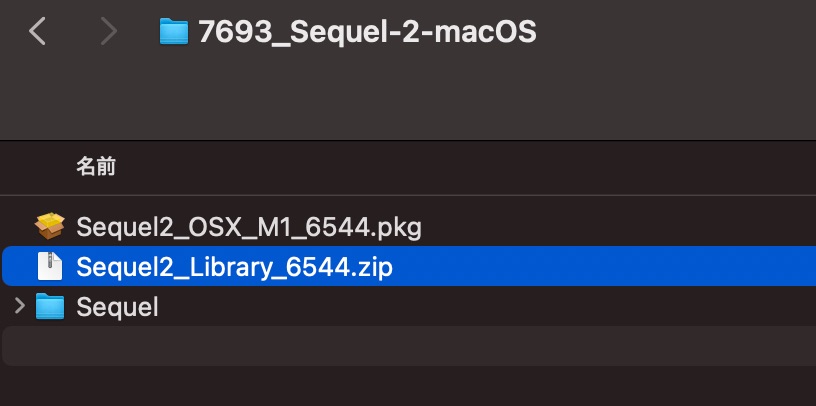Screen dimensions: 816x406
Task: Click blank space below the file list rows
Action: [400, 388]
